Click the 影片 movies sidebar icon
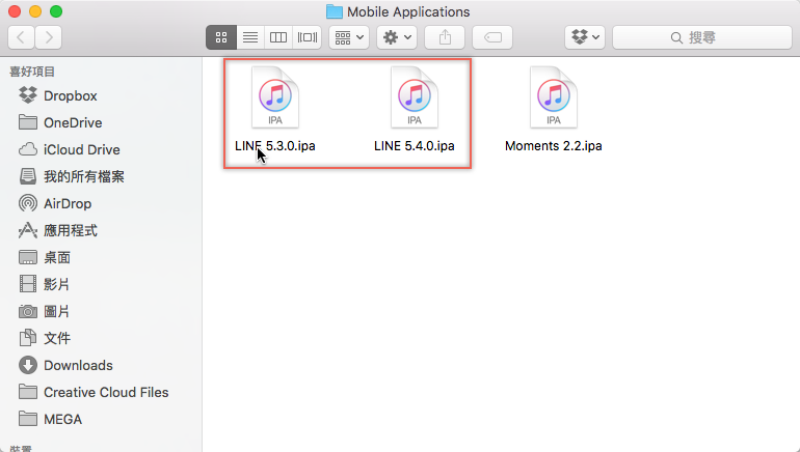 coord(28,284)
